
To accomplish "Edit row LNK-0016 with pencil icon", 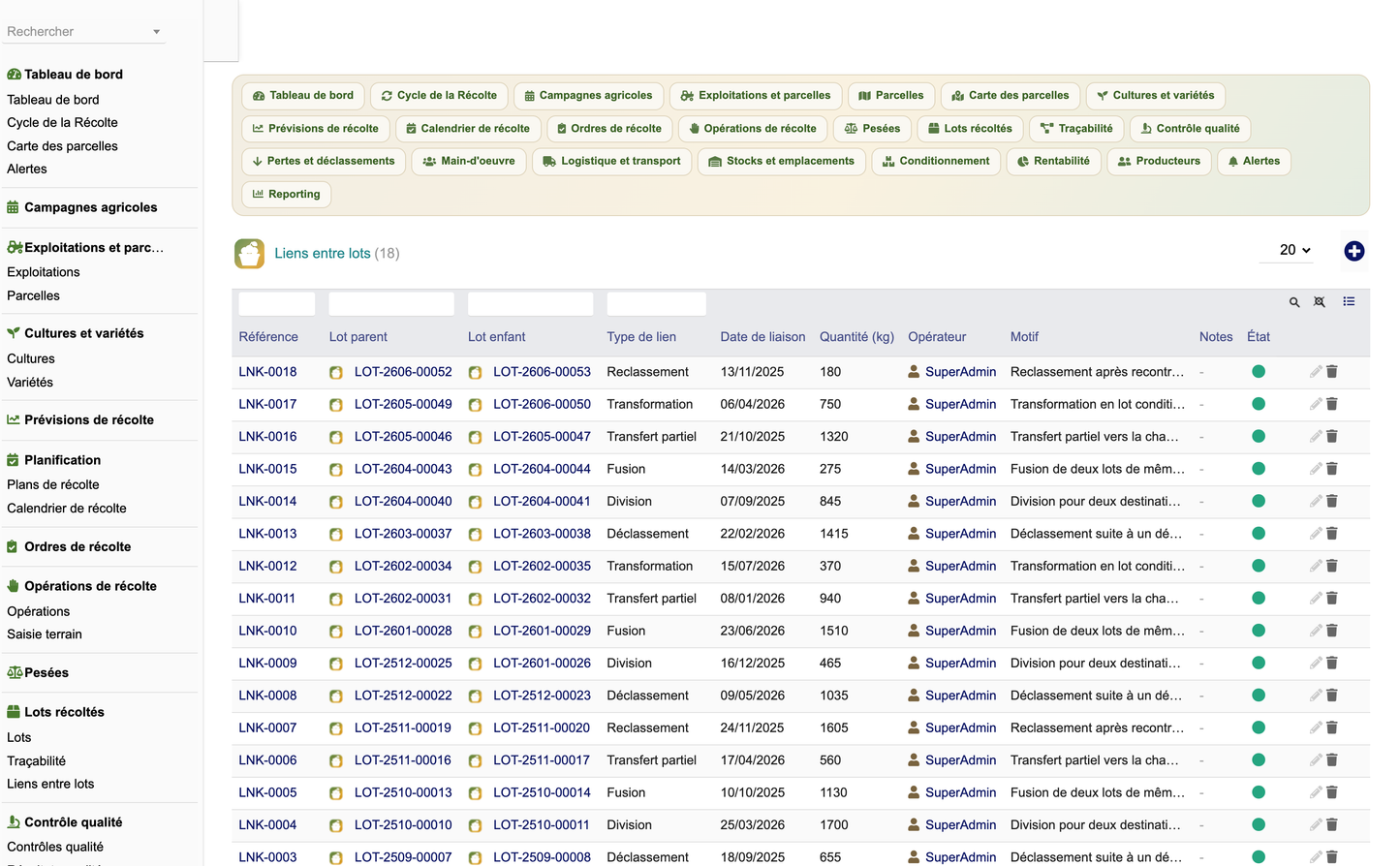I will click(1316, 436).
